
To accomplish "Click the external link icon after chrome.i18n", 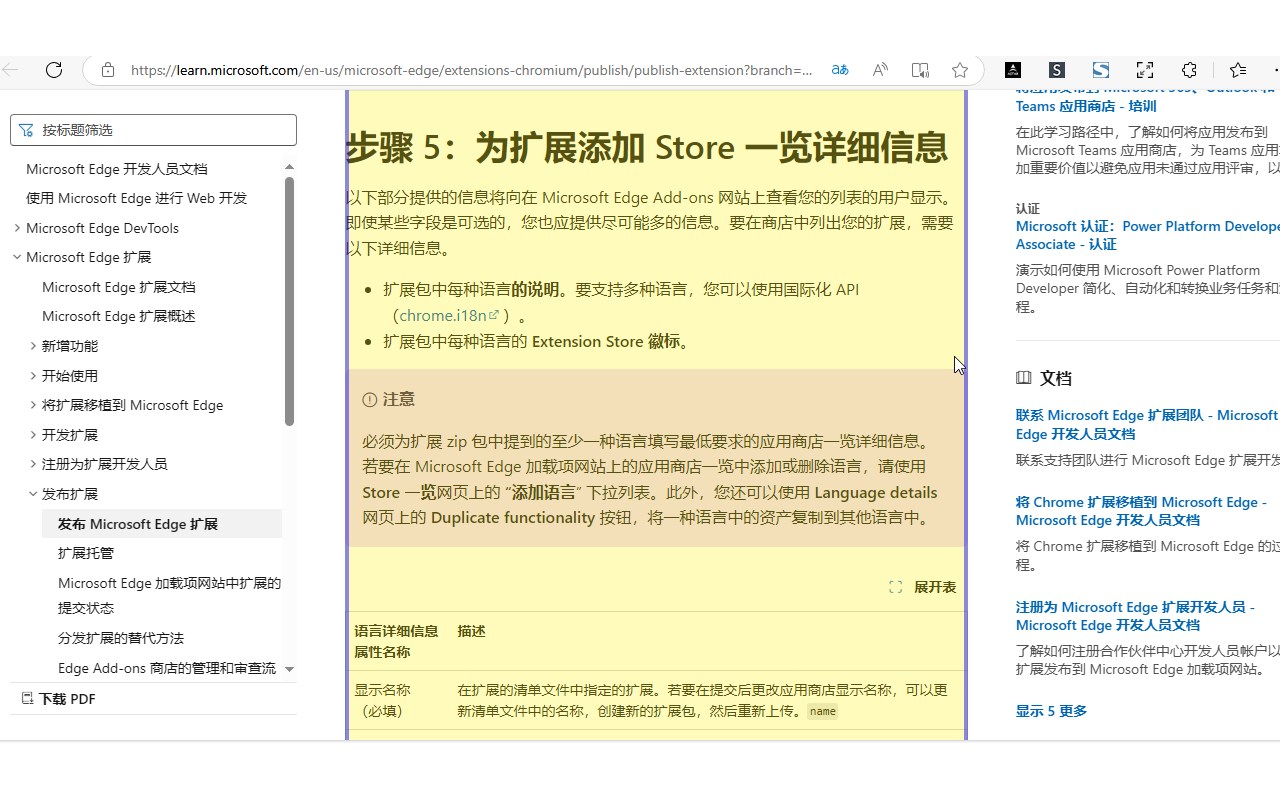I will pos(494,315).
